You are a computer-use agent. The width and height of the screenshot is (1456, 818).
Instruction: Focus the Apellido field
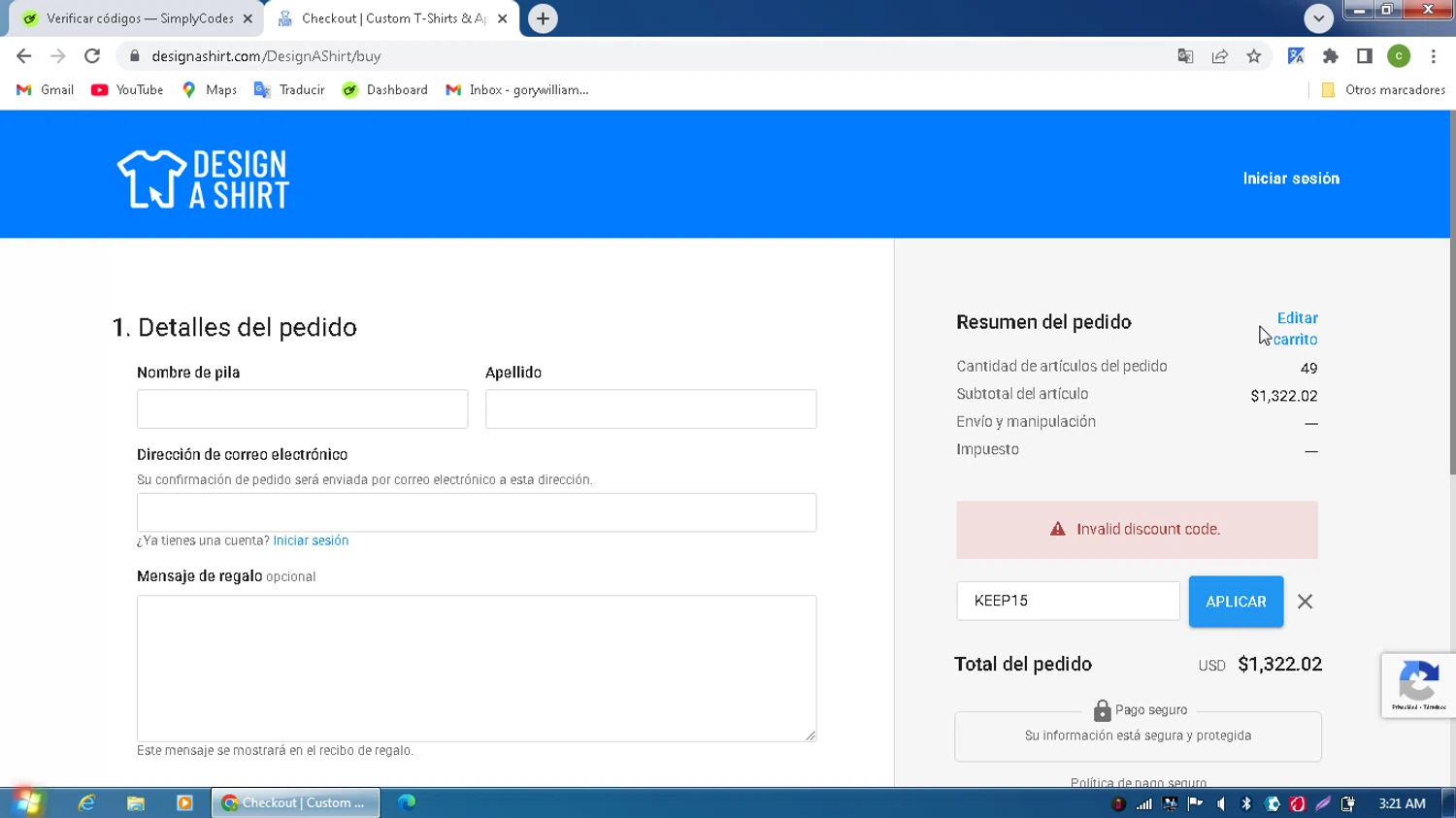(x=650, y=409)
